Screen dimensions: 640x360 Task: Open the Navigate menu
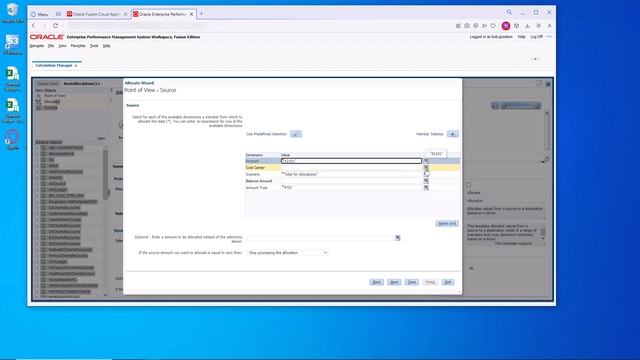pyautogui.click(x=37, y=46)
